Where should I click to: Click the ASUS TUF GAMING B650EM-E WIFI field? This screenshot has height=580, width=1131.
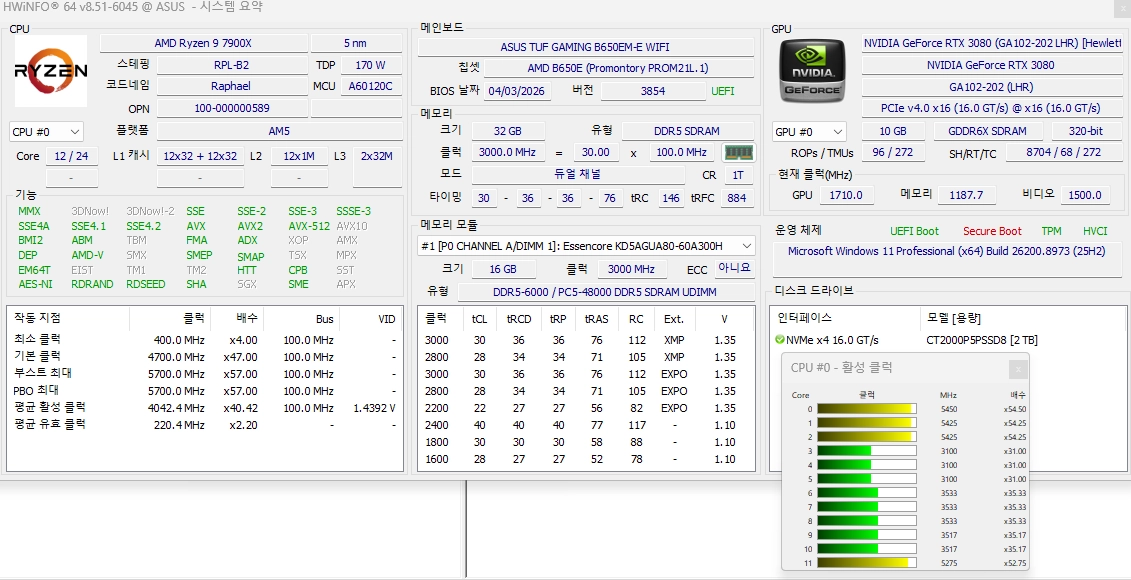586,47
